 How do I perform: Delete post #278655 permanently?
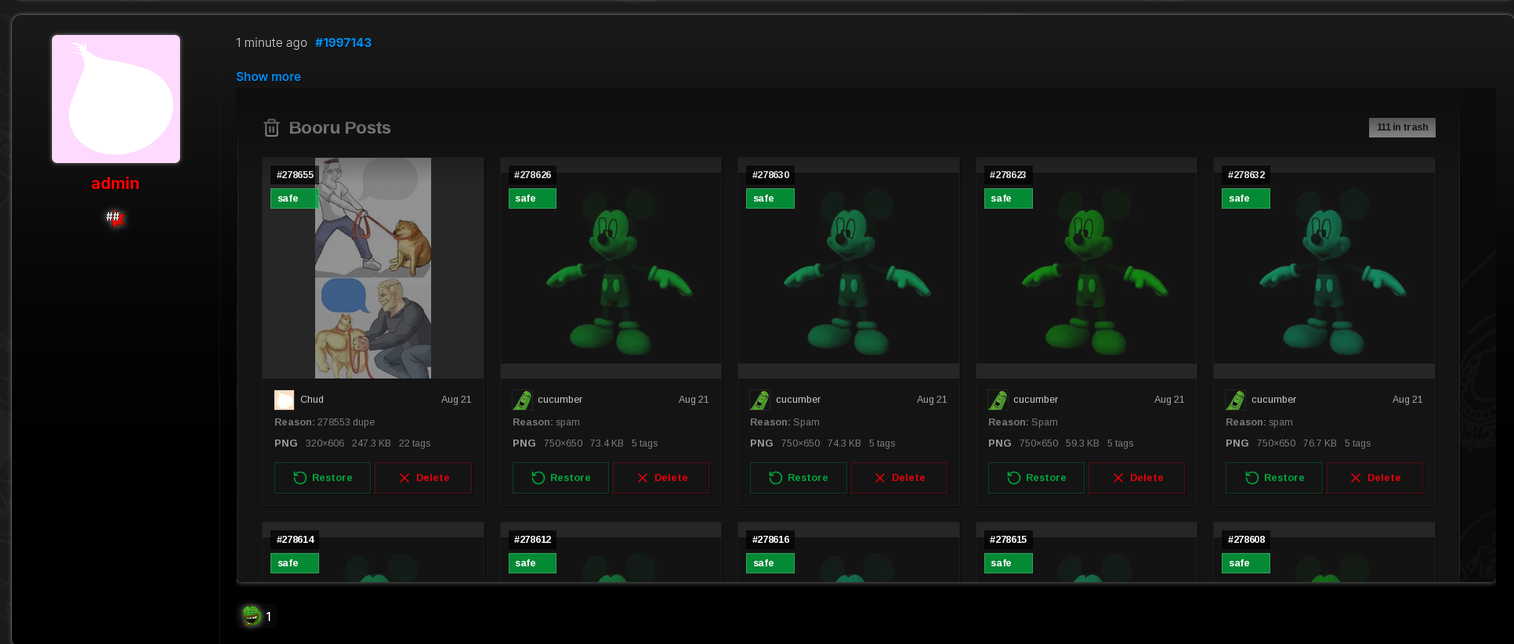tap(423, 478)
